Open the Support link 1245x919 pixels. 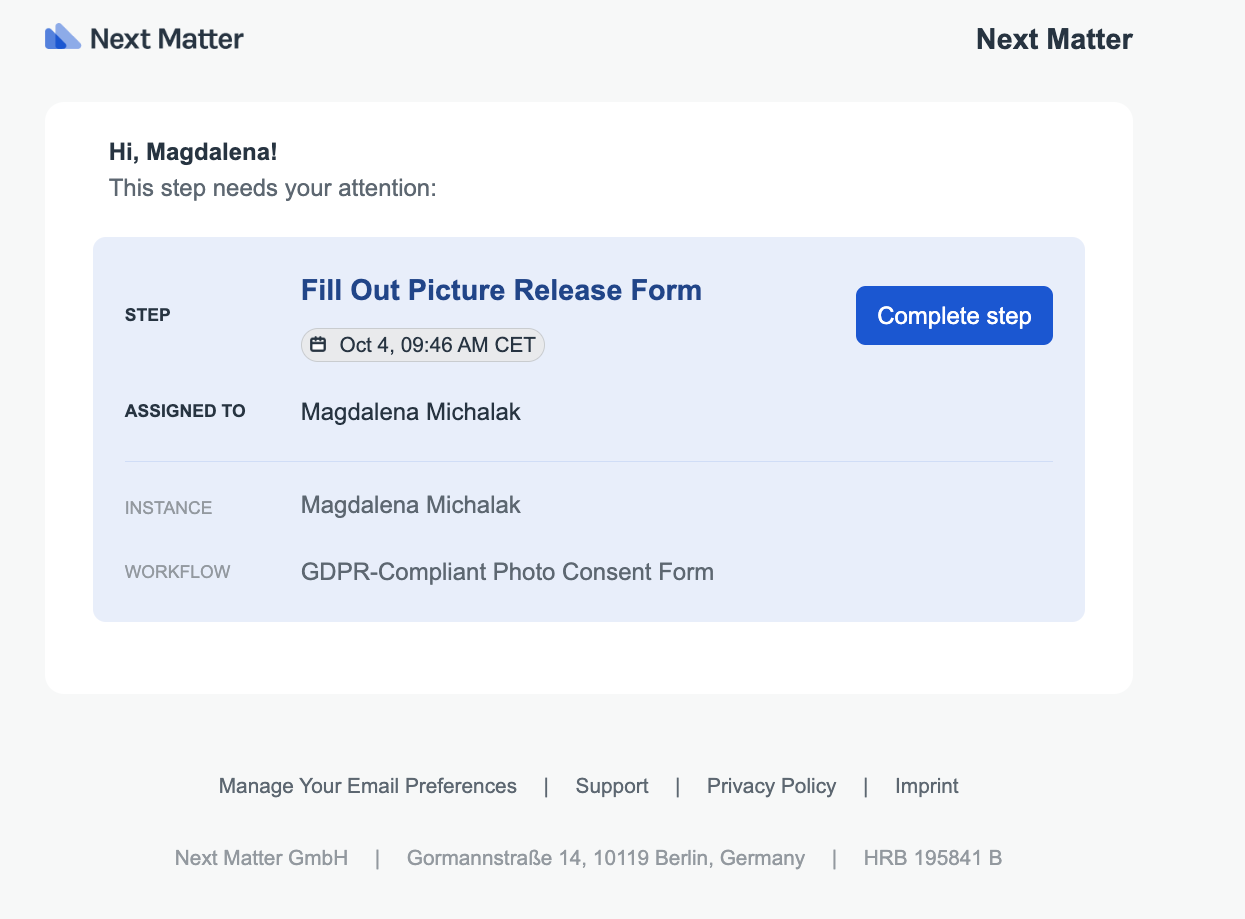[612, 786]
